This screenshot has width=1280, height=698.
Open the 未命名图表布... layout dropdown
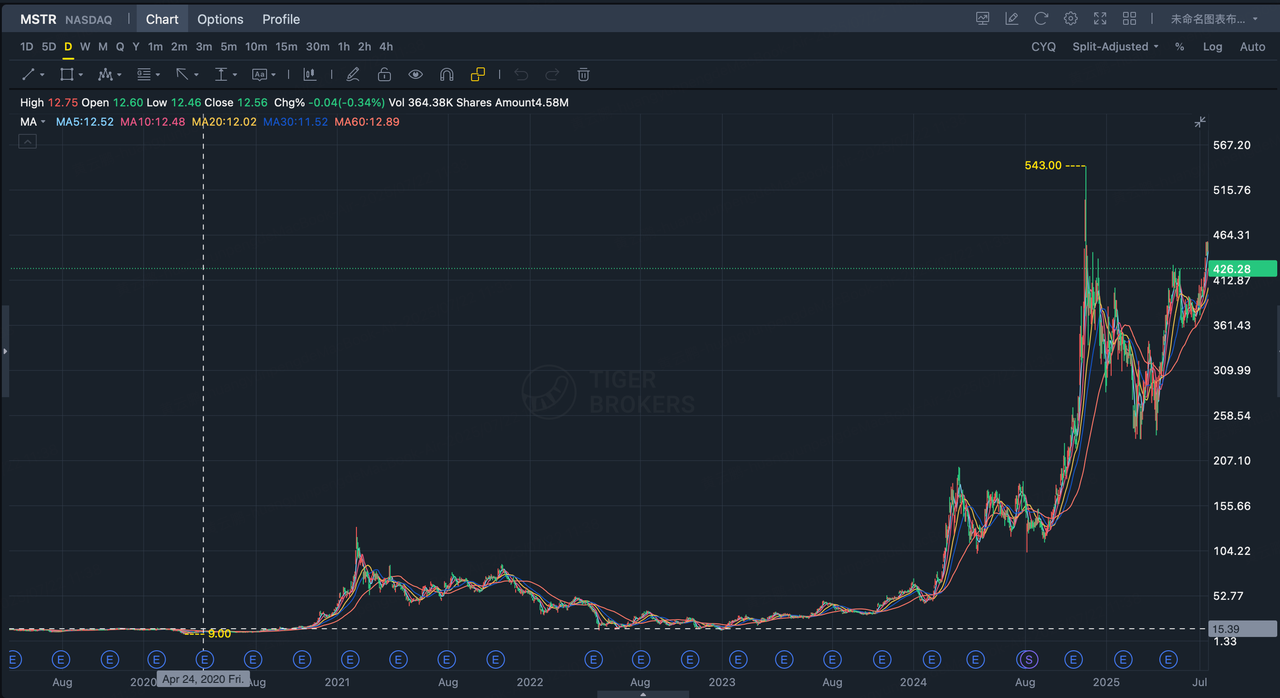(1215, 19)
